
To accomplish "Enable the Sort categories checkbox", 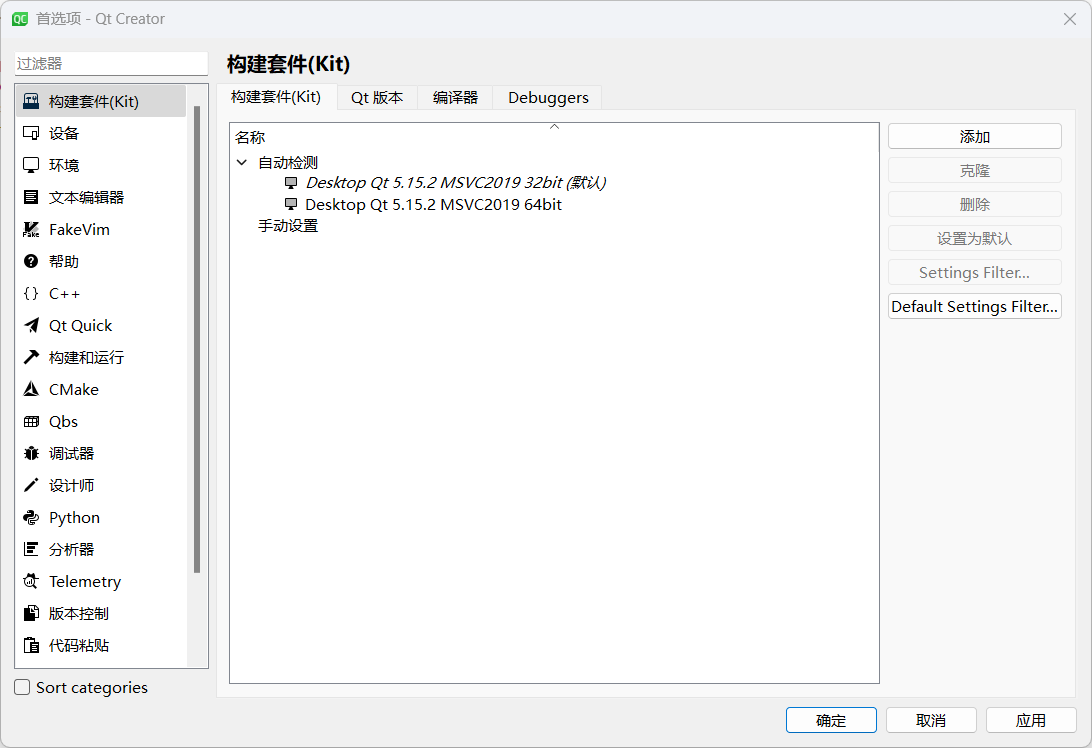I will point(22,687).
